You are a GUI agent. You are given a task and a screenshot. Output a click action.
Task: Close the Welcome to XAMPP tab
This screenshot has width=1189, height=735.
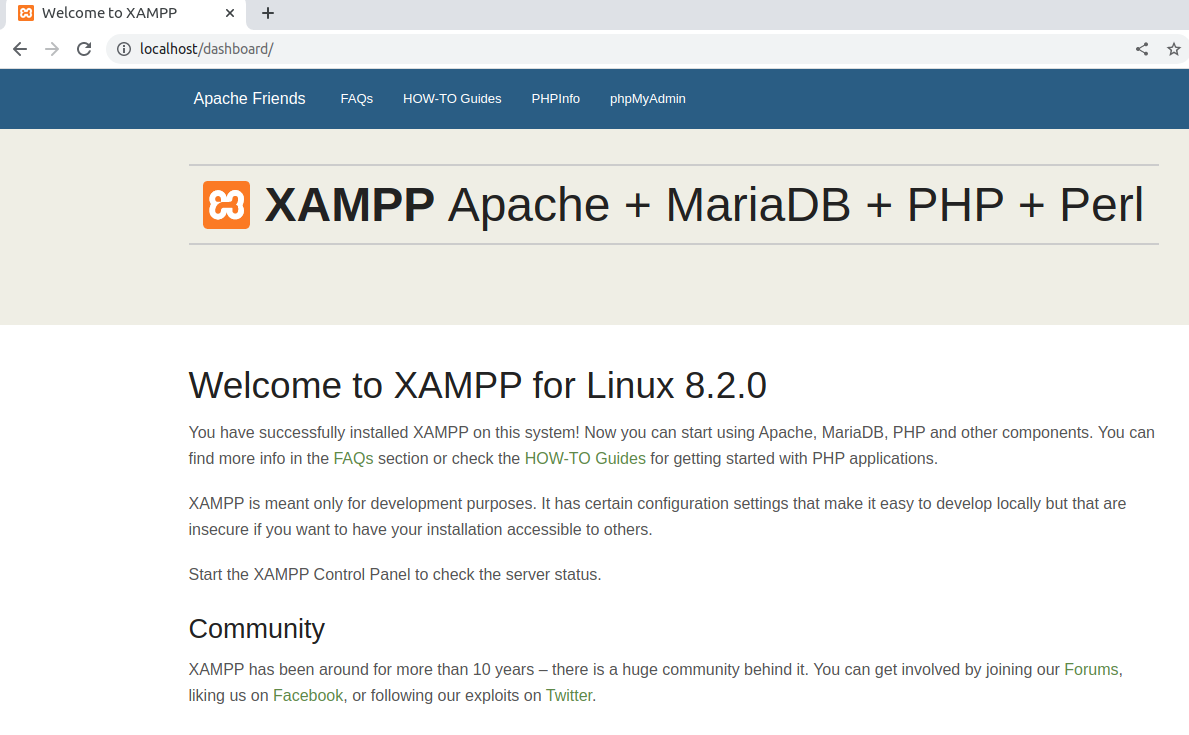point(230,13)
